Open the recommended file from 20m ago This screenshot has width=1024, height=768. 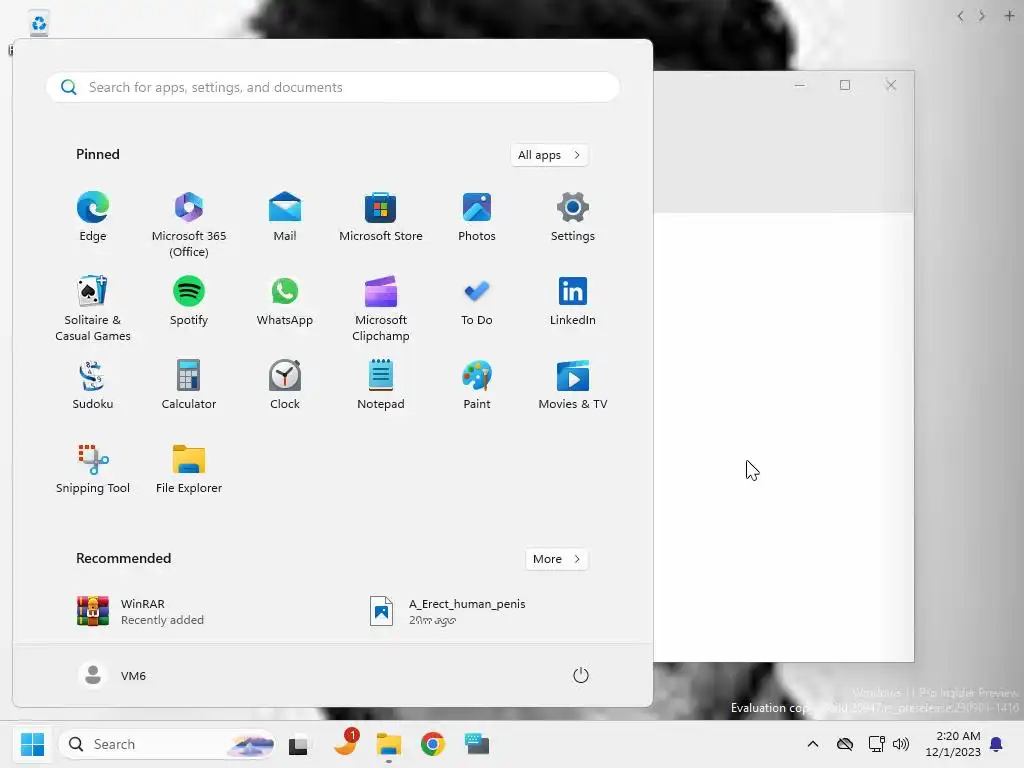click(448, 611)
